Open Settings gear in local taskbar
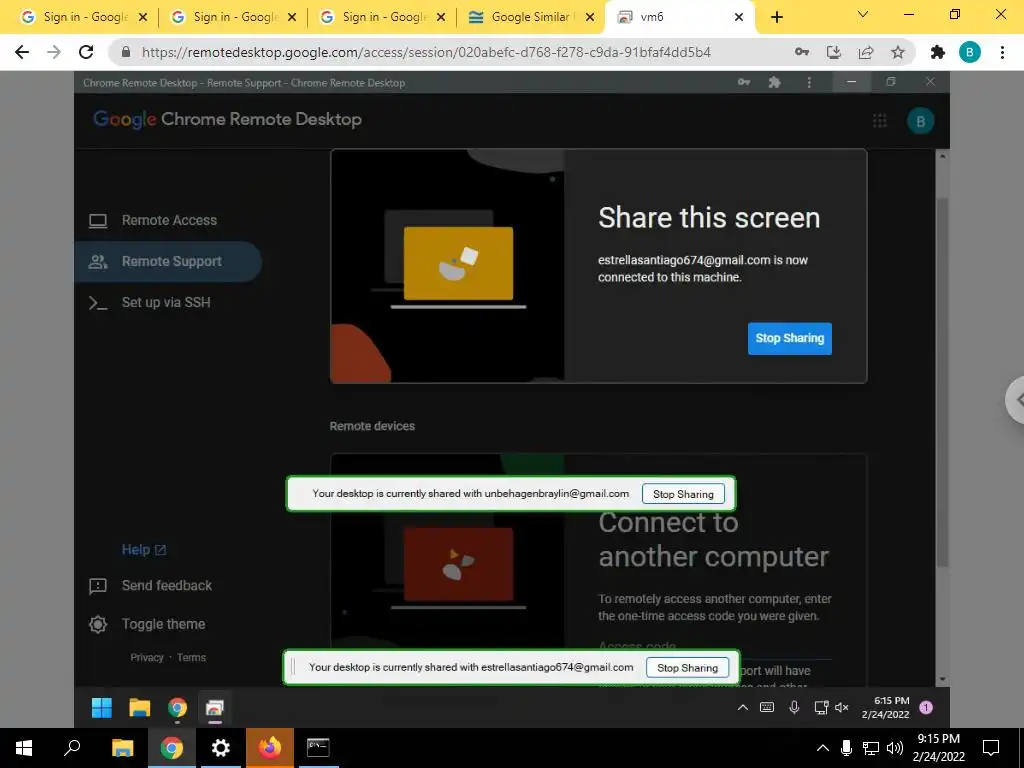 click(220, 748)
